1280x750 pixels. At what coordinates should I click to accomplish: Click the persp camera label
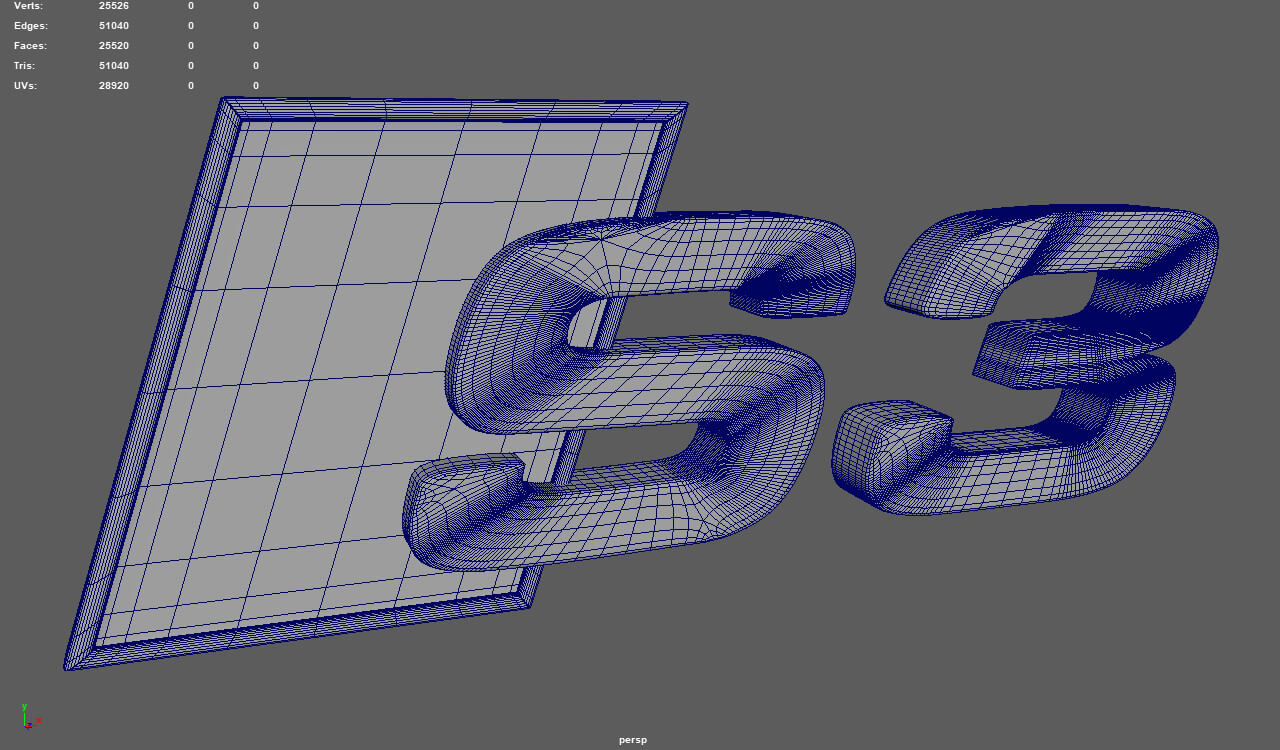(x=632, y=740)
